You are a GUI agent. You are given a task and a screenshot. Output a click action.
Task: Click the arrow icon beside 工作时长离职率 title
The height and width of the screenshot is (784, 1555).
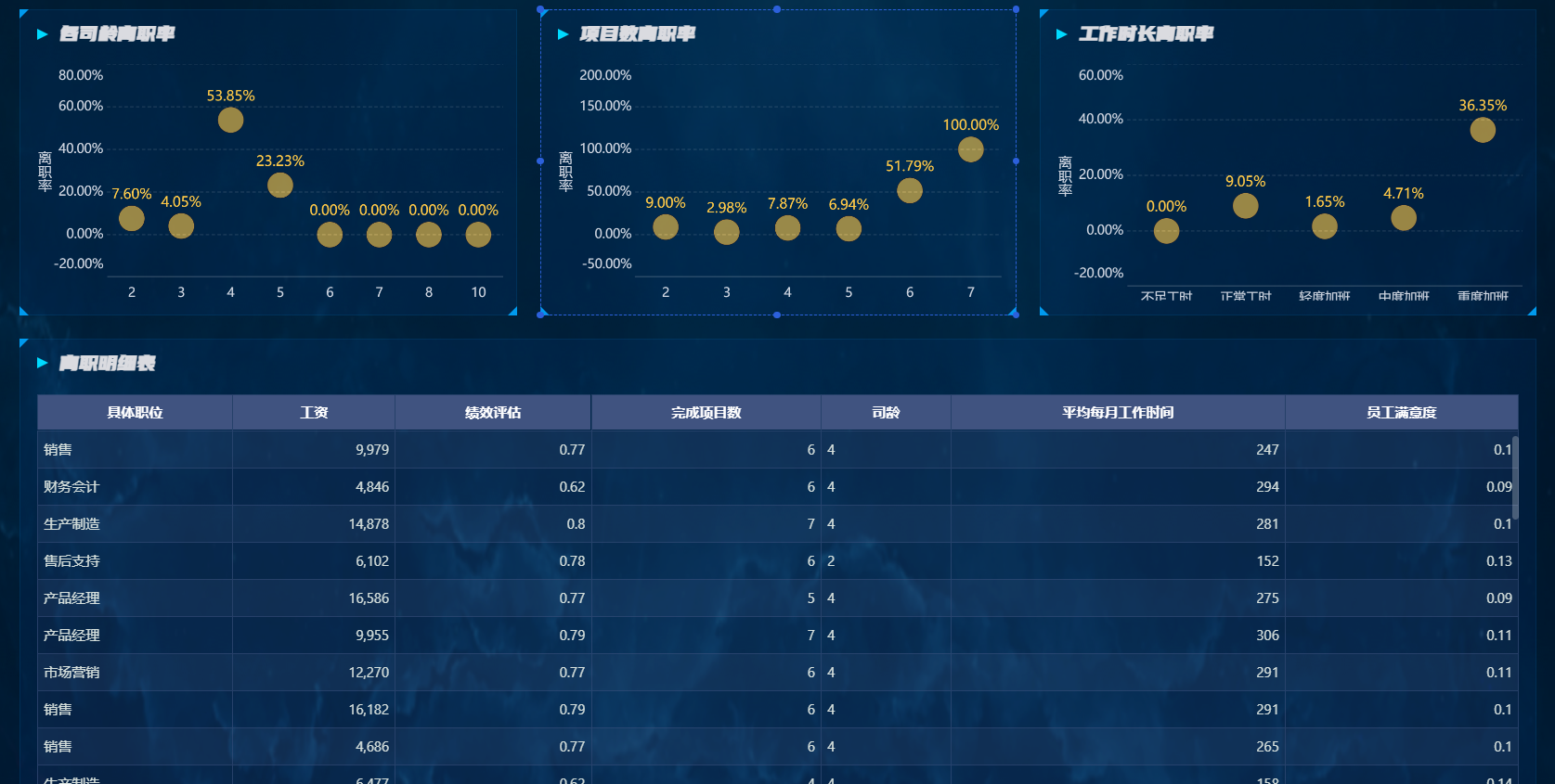pyautogui.click(x=1061, y=34)
